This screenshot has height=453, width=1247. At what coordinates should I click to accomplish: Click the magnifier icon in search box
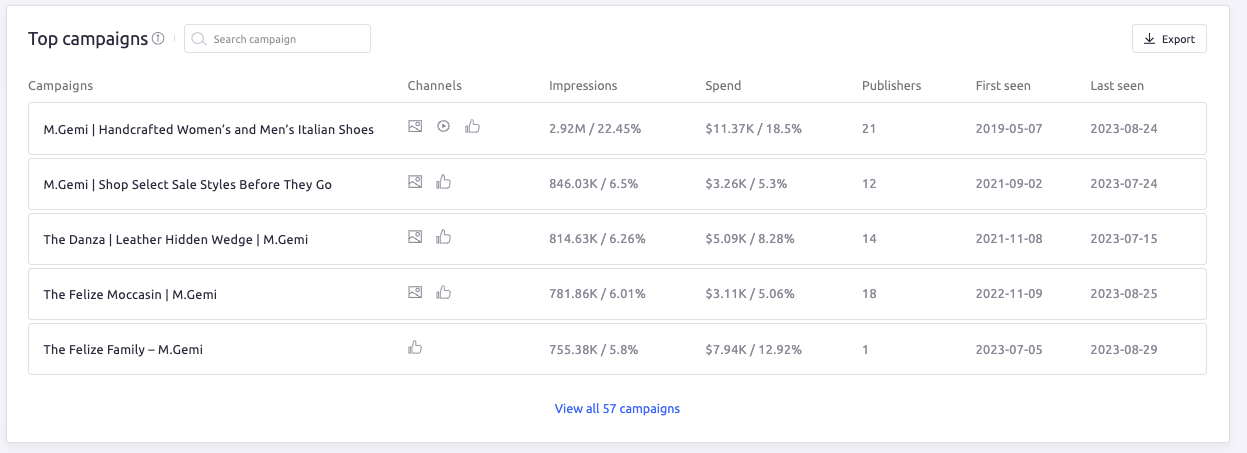[x=199, y=39]
